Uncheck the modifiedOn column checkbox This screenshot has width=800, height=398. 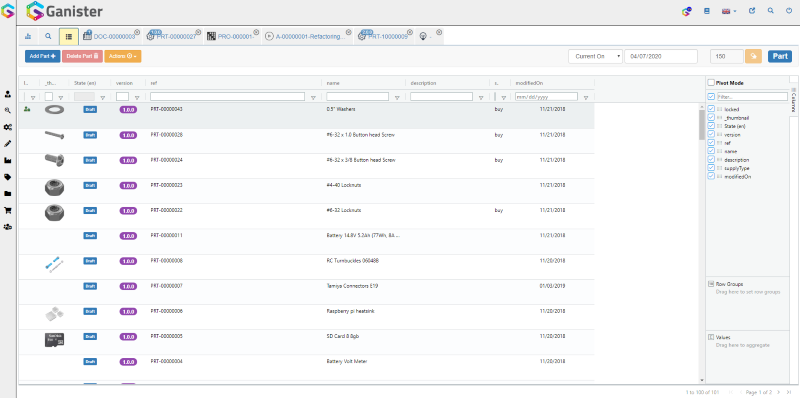tap(711, 176)
